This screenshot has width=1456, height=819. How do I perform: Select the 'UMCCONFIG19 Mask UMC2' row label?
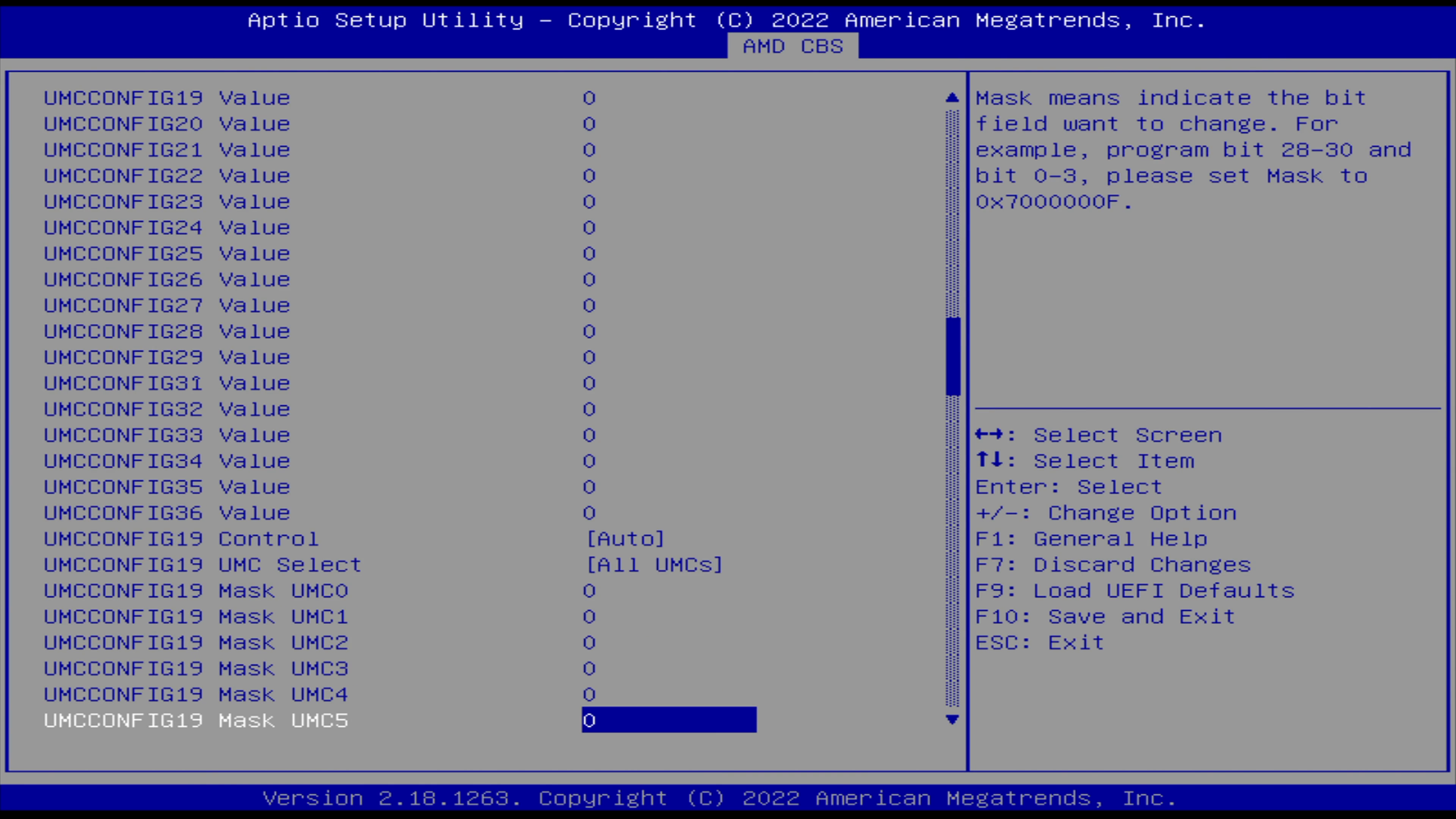point(196,643)
